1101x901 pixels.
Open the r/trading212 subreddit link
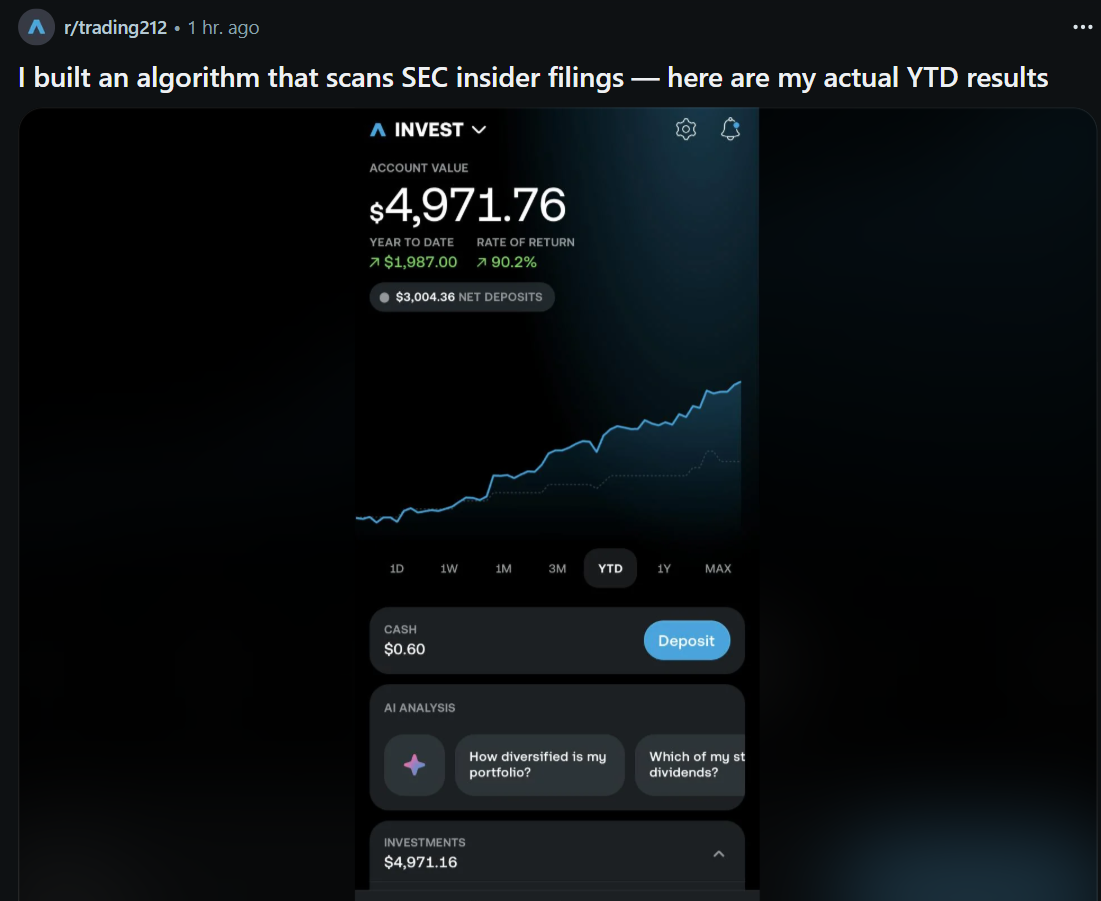(115, 27)
